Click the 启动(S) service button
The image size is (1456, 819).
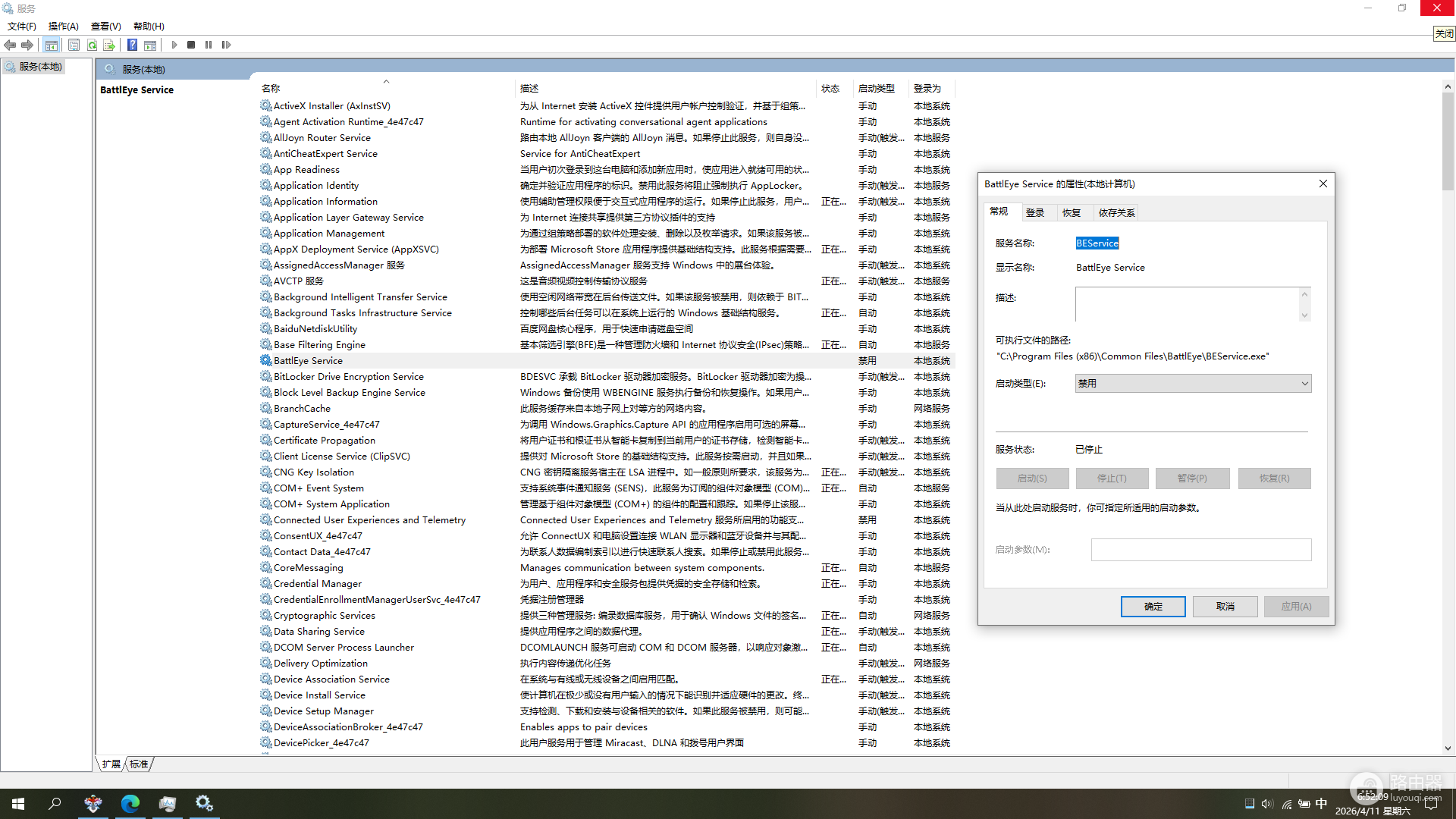coord(1032,479)
